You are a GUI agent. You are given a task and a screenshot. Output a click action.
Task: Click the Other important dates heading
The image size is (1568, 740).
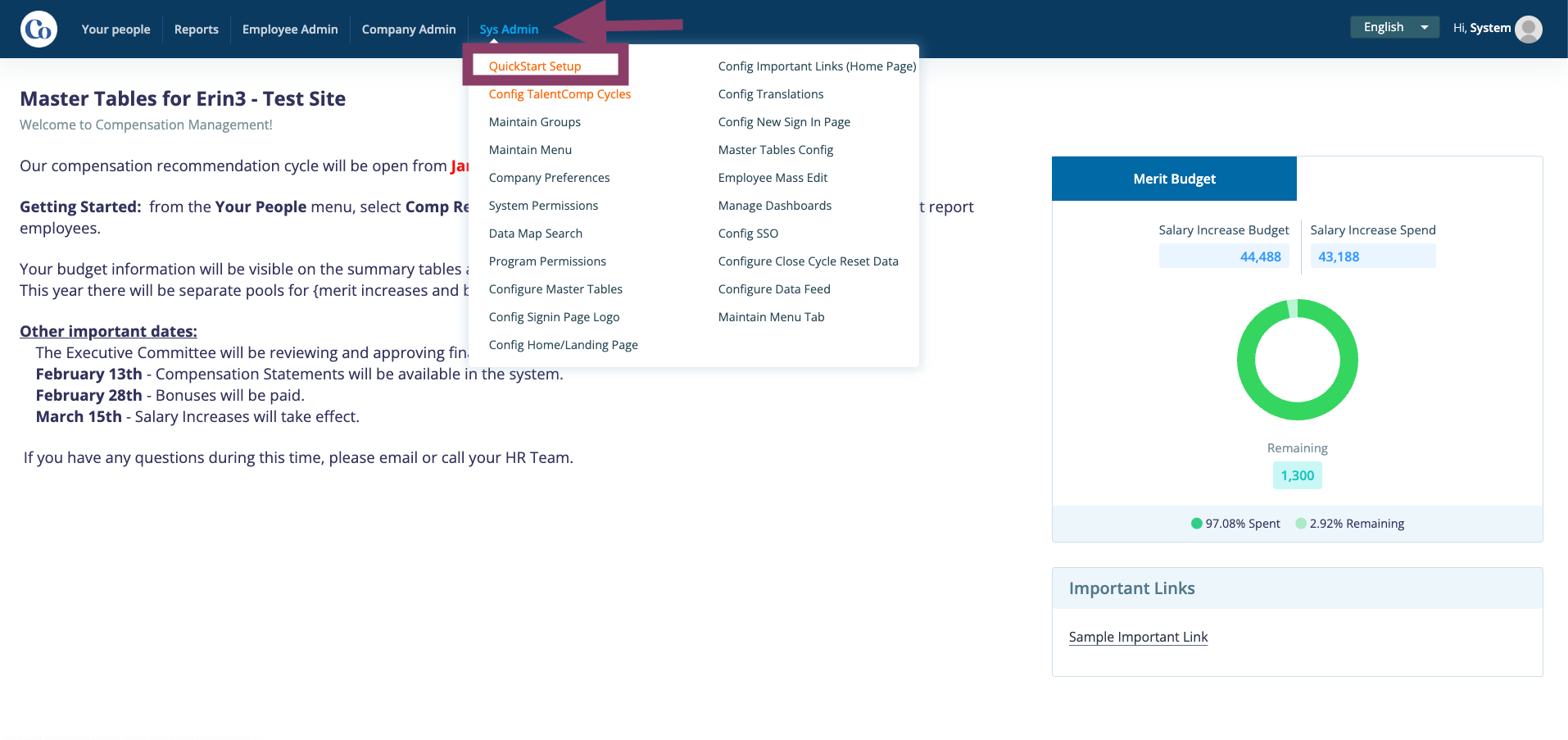pos(108,331)
